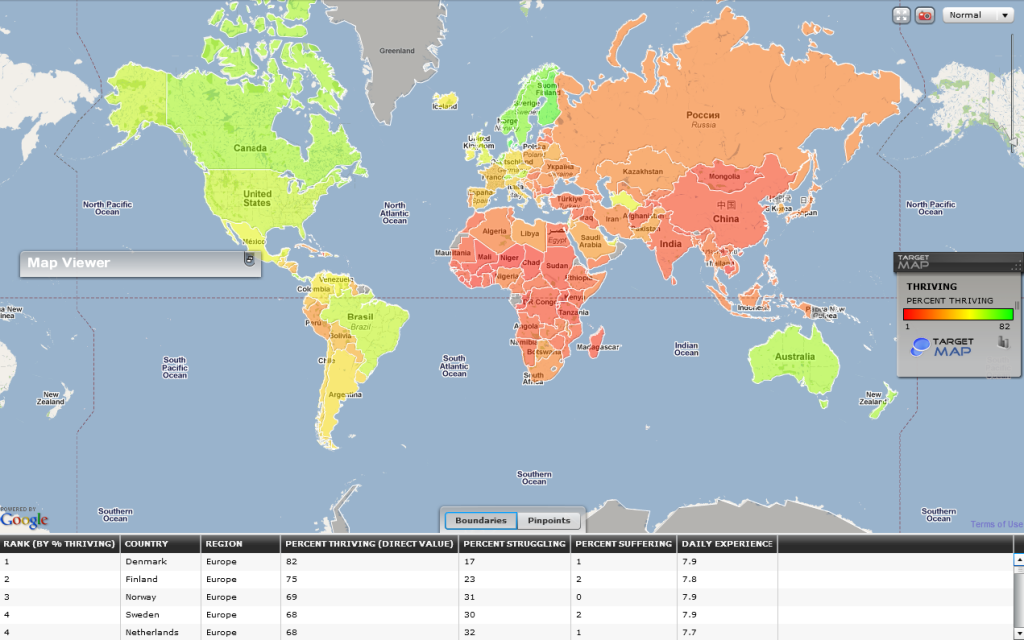Click the Google logo on the map
This screenshot has width=1024, height=640.
click(24, 520)
